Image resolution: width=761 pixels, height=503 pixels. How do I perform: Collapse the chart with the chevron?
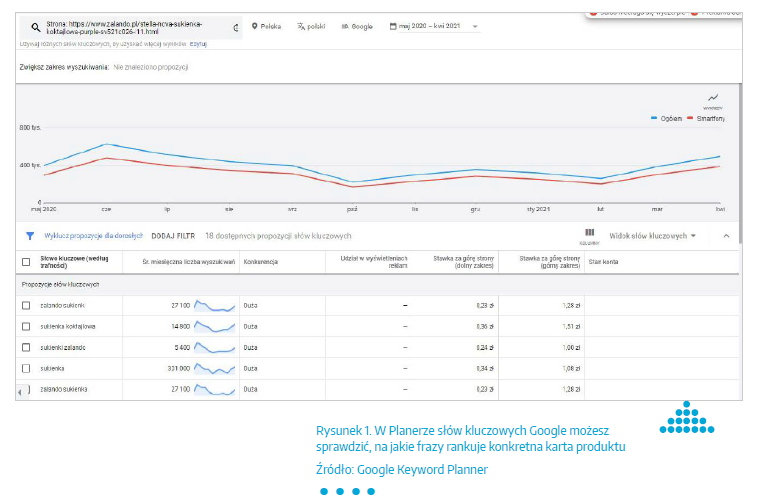726,236
